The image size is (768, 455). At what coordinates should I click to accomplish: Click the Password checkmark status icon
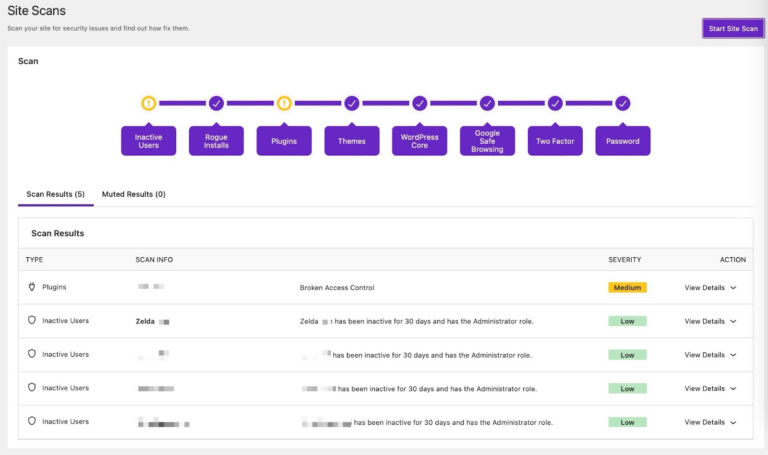[623, 103]
